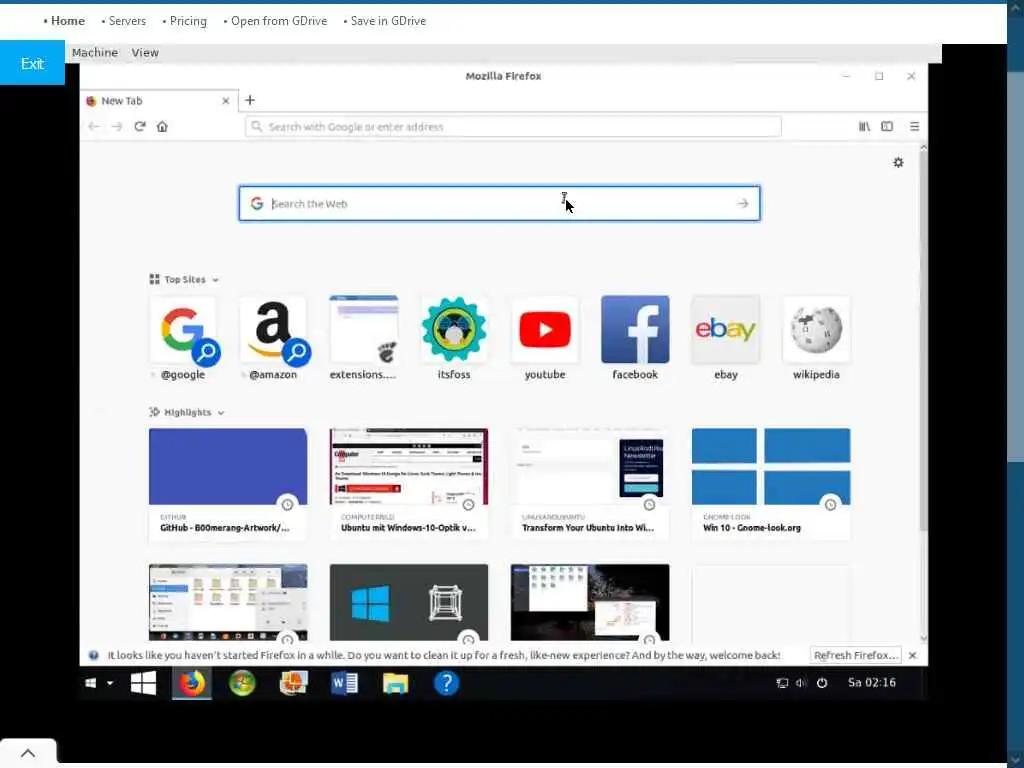This screenshot has height=768, width=1024.
Task: Click the volume speaker tray icon
Action: coord(801,683)
